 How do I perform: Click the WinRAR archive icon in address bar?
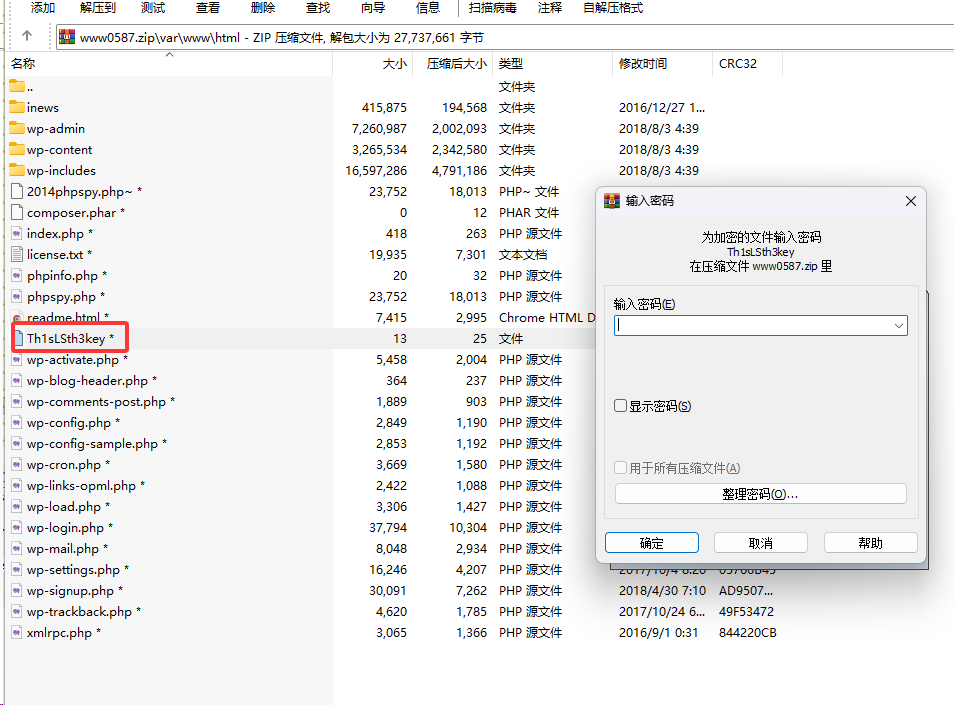67,37
